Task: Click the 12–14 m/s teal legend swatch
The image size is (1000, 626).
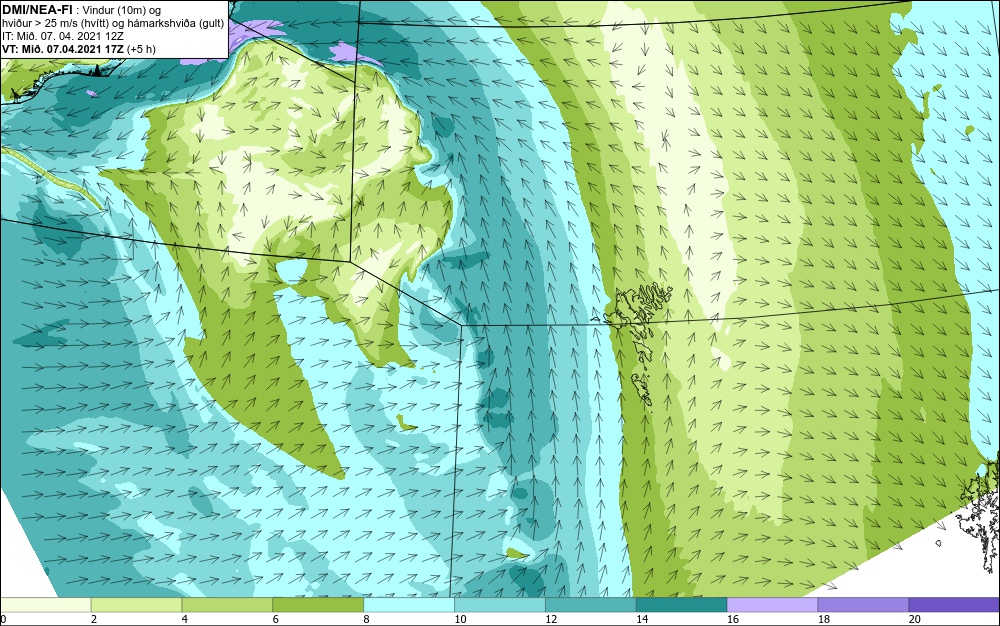Action: pos(591,605)
